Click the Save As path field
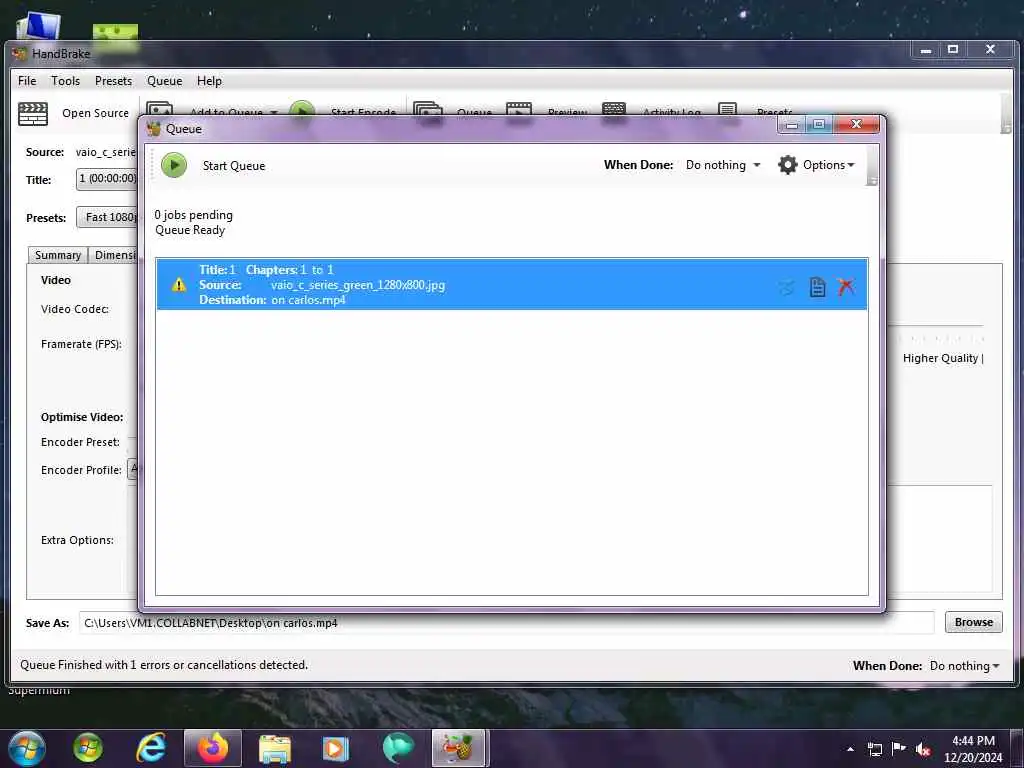 pyautogui.click(x=506, y=623)
